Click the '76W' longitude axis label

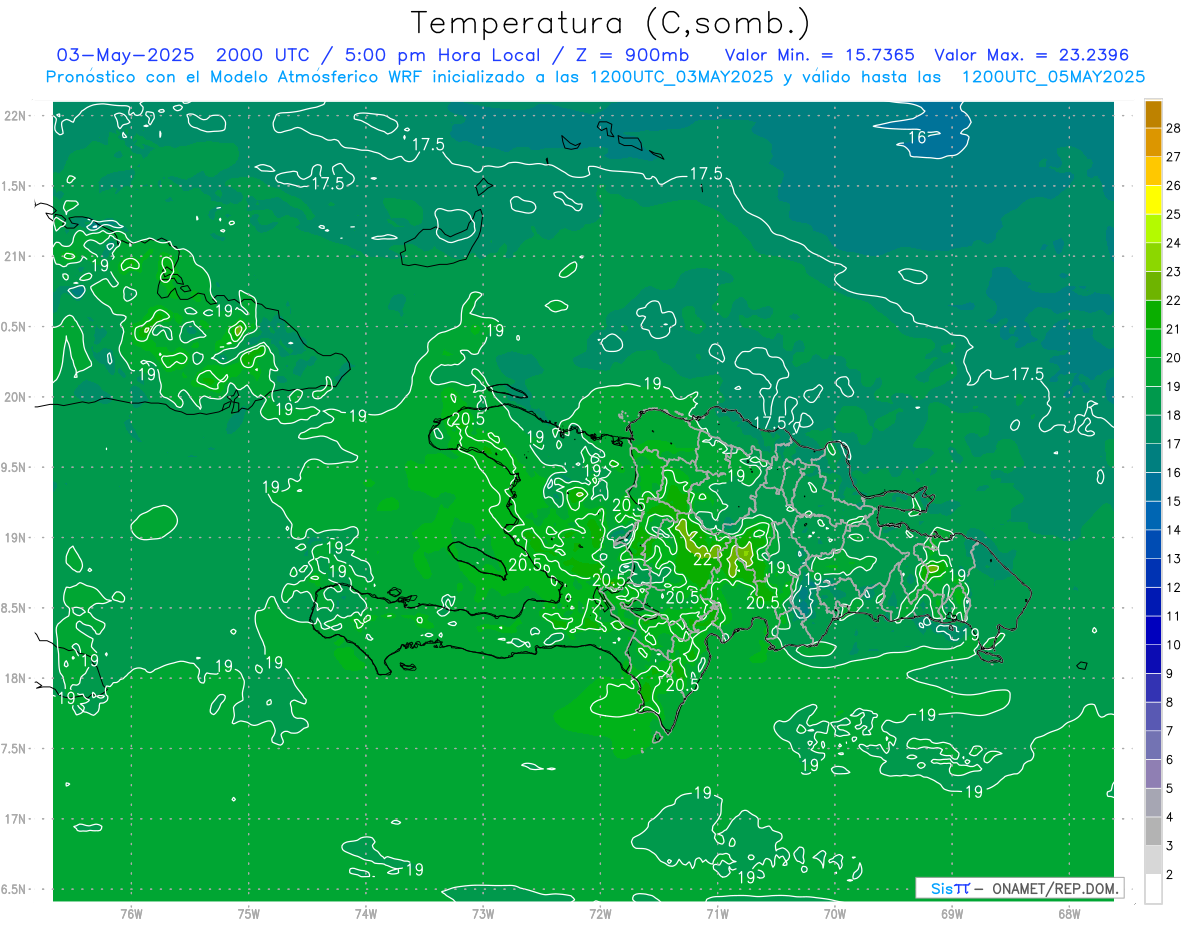(x=131, y=914)
